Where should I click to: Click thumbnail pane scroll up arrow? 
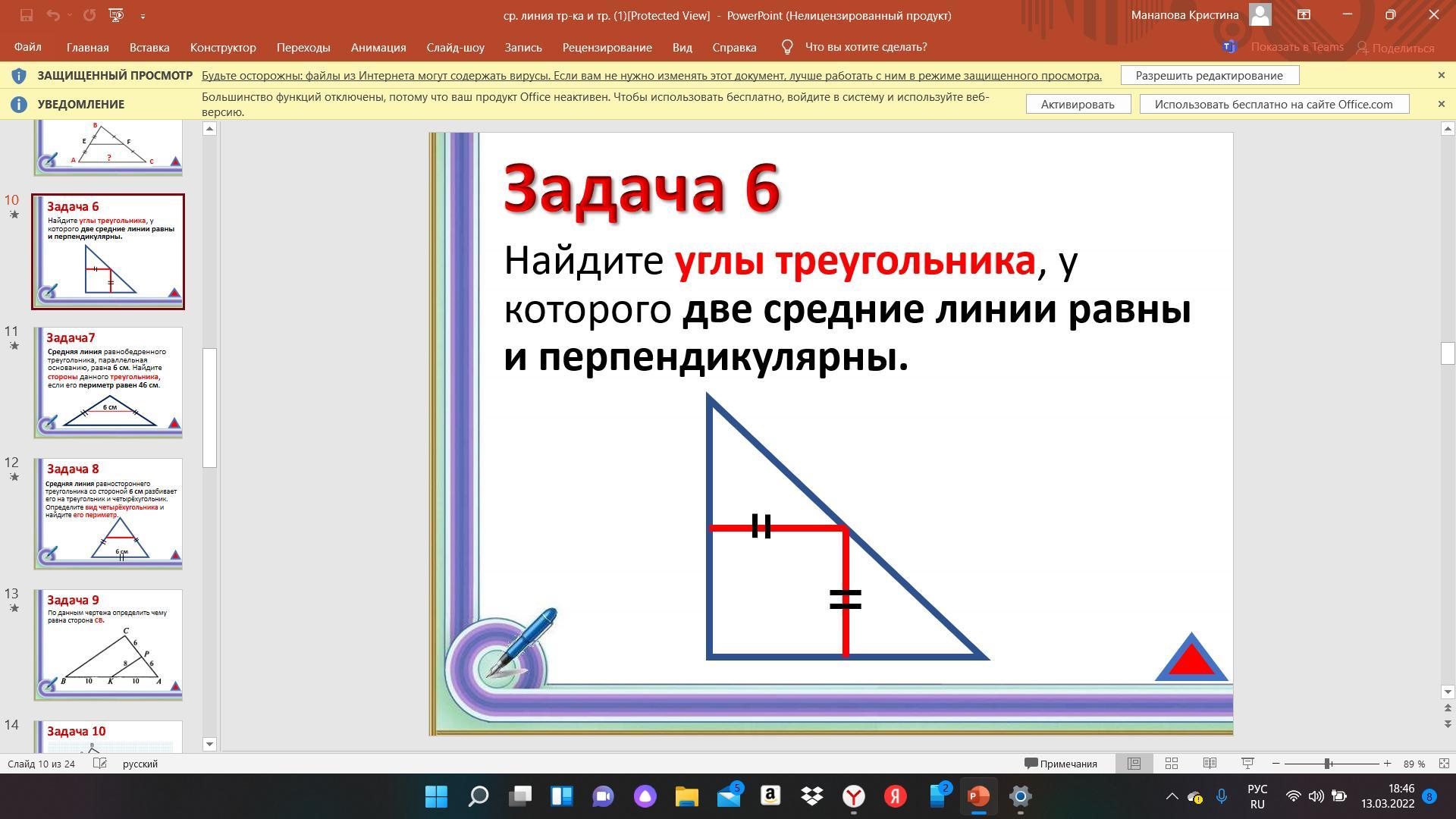coord(210,129)
